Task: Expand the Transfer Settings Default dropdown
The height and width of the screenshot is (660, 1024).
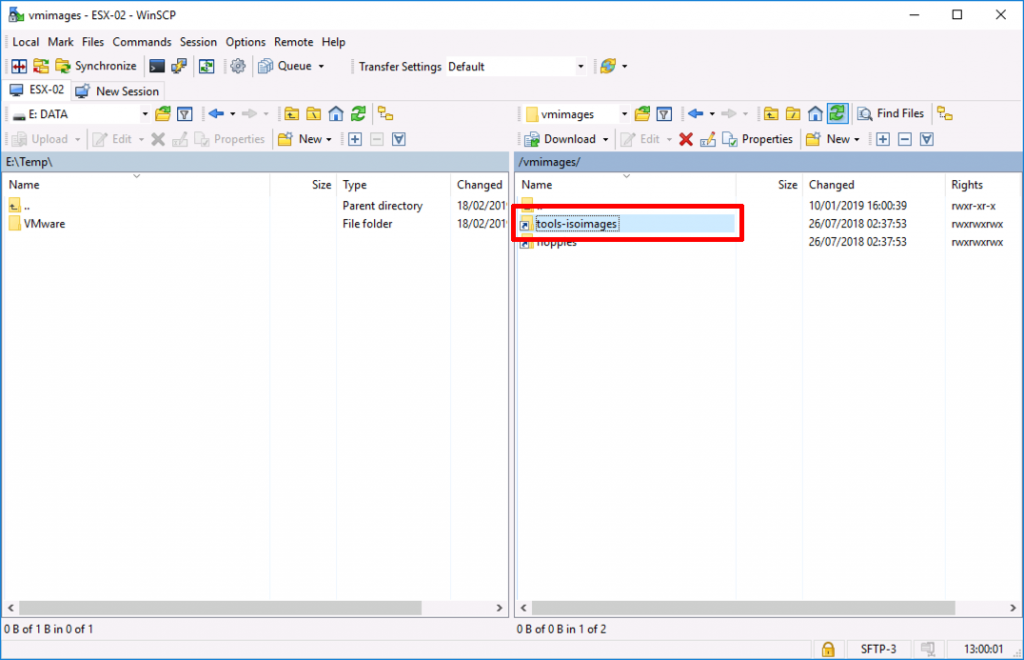Action: click(x=580, y=67)
